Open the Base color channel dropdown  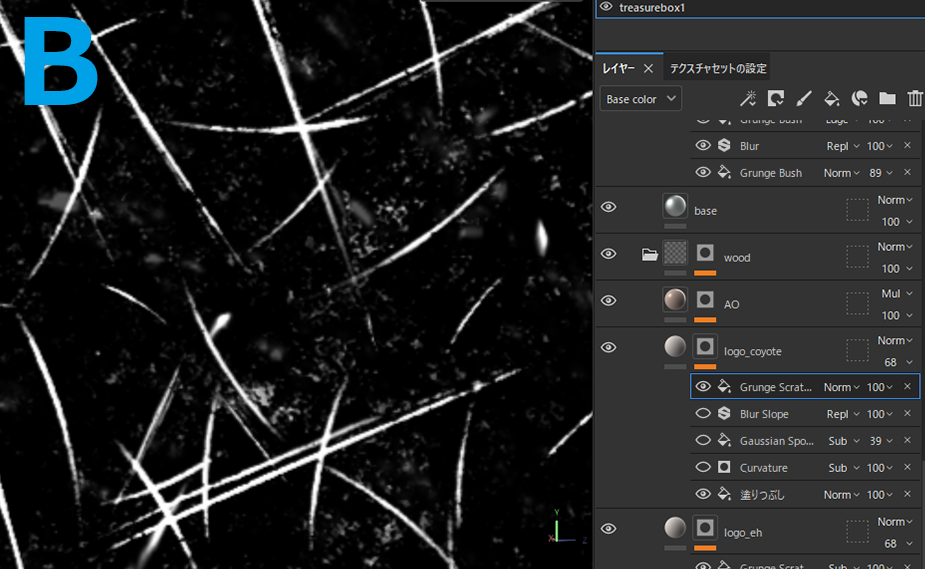pyautogui.click(x=640, y=99)
